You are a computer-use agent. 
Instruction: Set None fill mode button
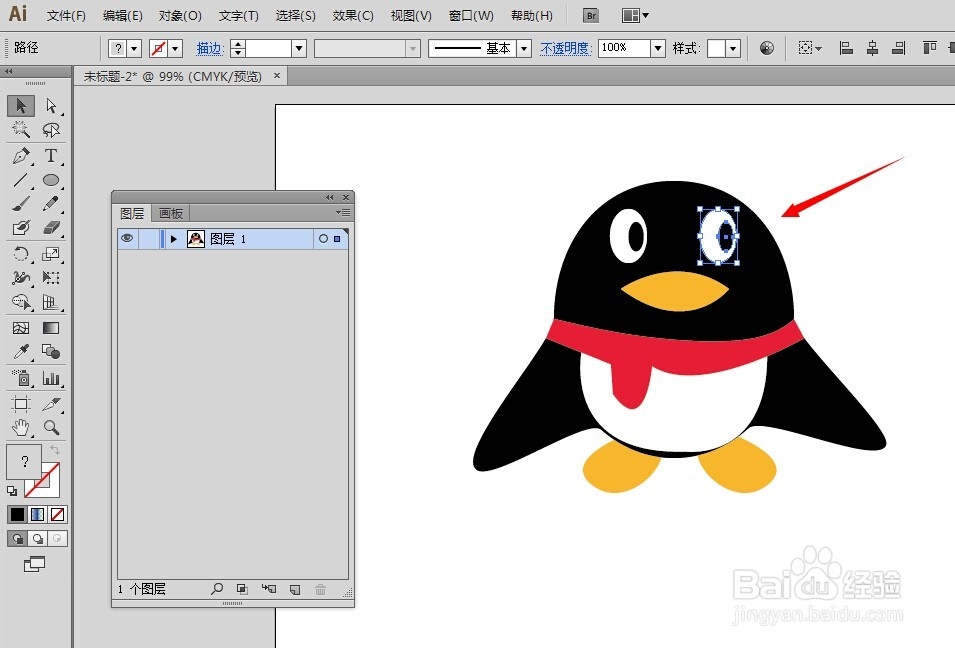58,515
